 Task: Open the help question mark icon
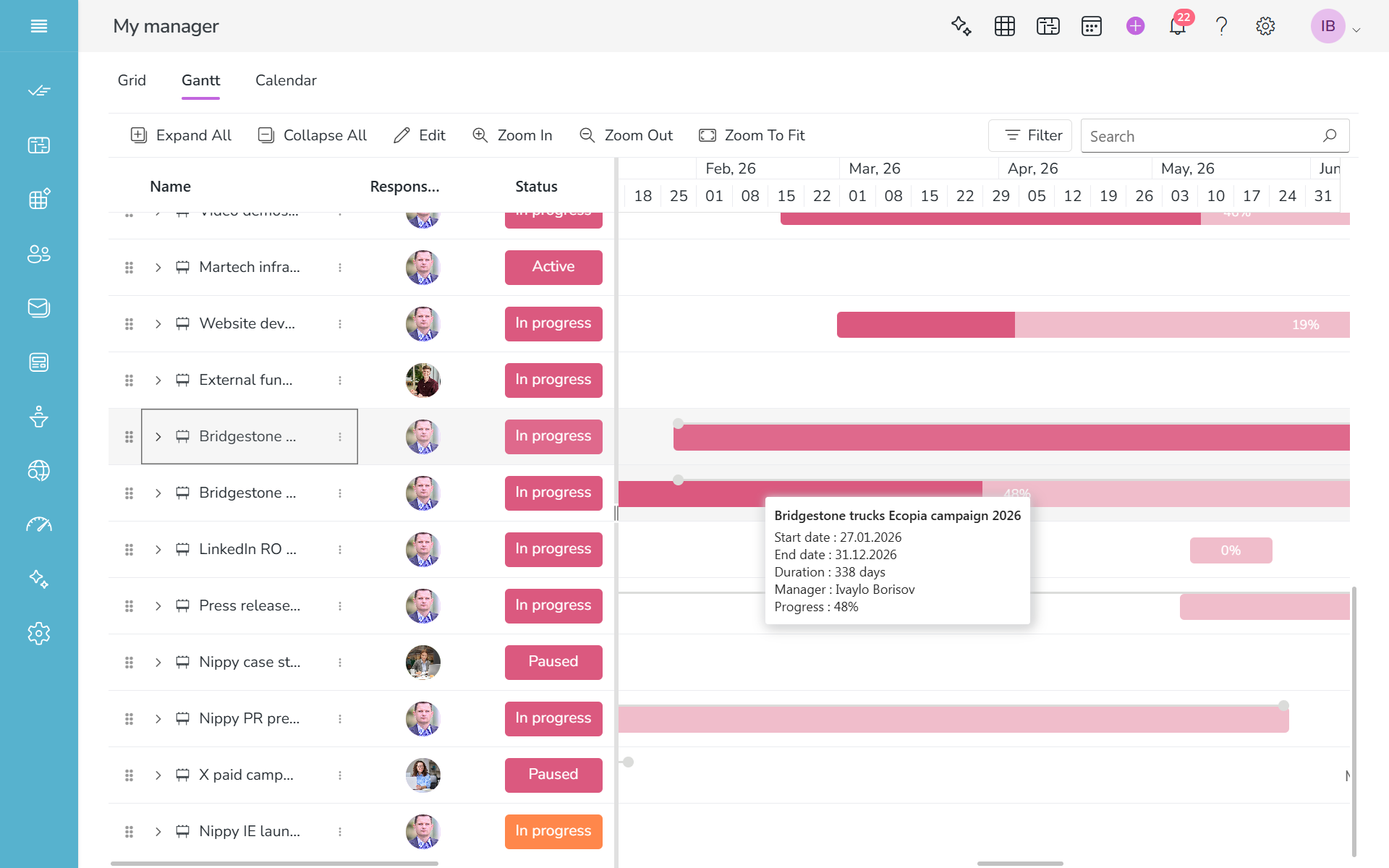click(x=1222, y=26)
